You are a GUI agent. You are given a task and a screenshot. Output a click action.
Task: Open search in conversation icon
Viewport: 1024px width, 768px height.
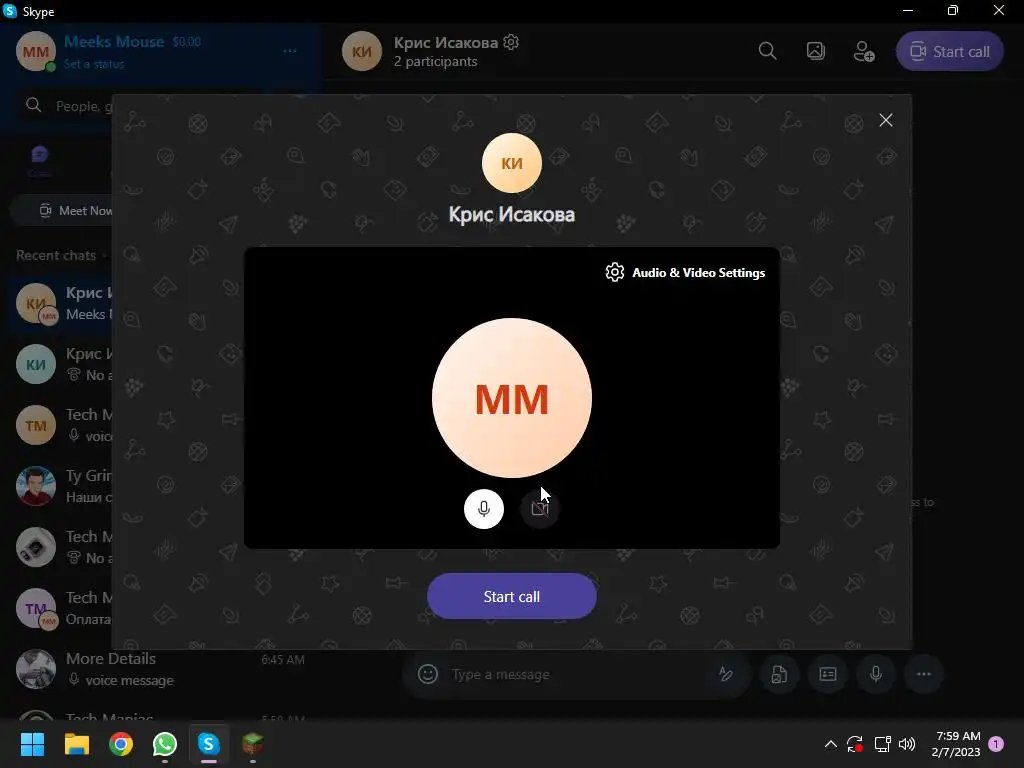point(767,51)
